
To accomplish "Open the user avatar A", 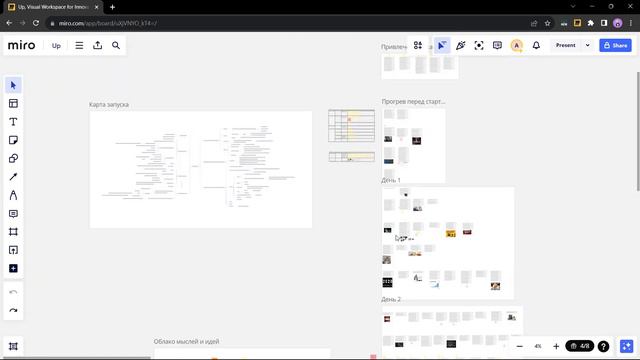I will 517,45.
